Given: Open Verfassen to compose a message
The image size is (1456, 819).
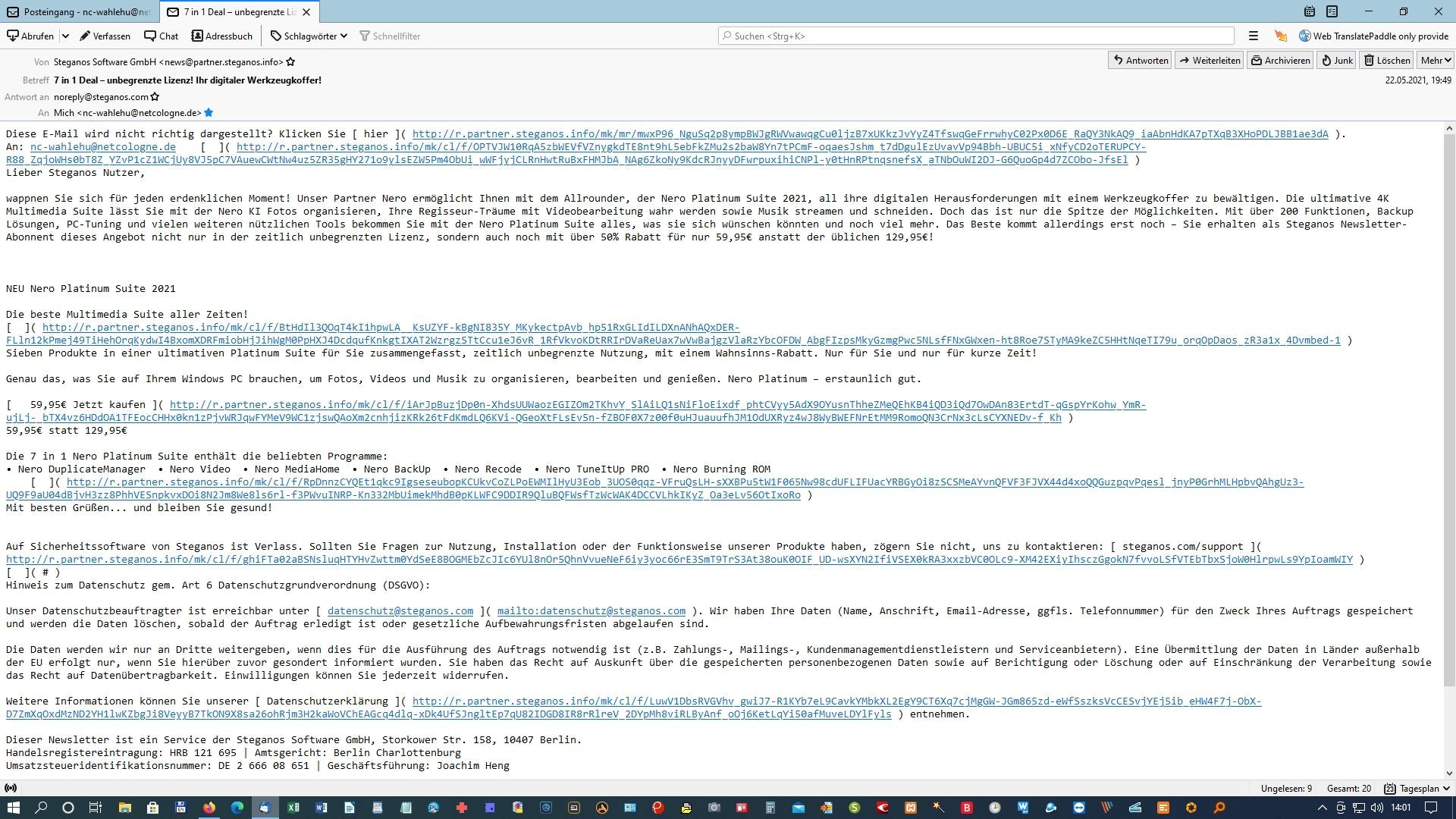Looking at the screenshot, I should [105, 36].
